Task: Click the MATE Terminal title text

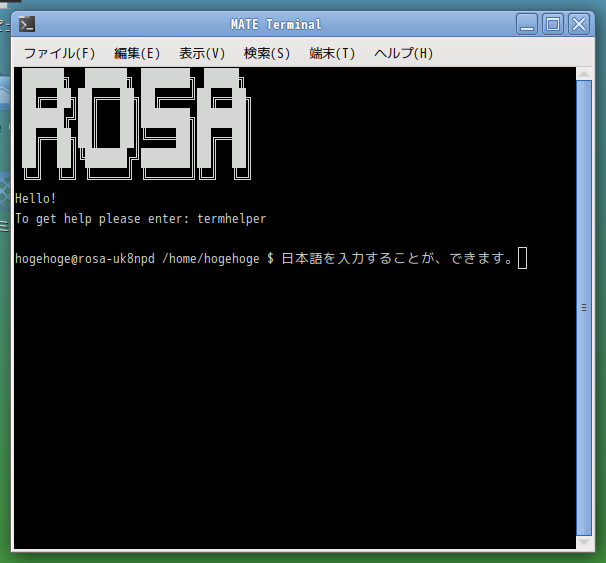Action: coord(276,24)
